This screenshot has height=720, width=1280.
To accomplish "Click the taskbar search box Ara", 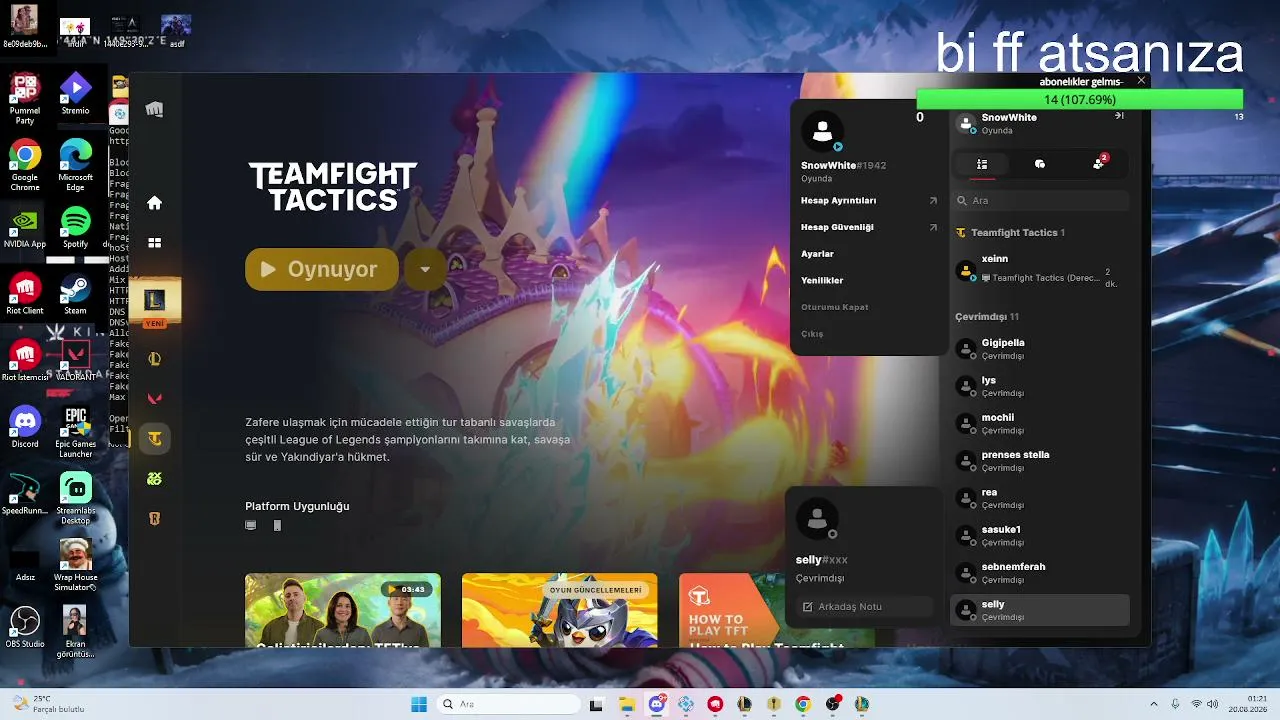I will tap(508, 704).
